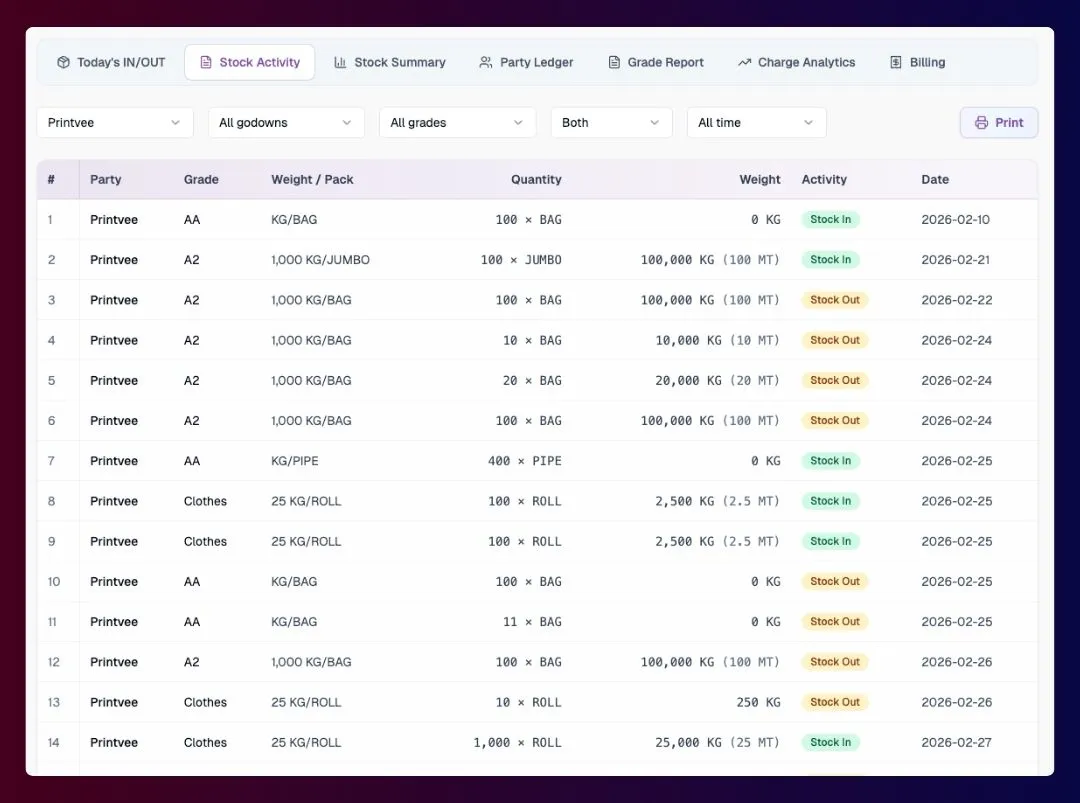
Task: Click the printer icon in Print button
Action: point(982,123)
